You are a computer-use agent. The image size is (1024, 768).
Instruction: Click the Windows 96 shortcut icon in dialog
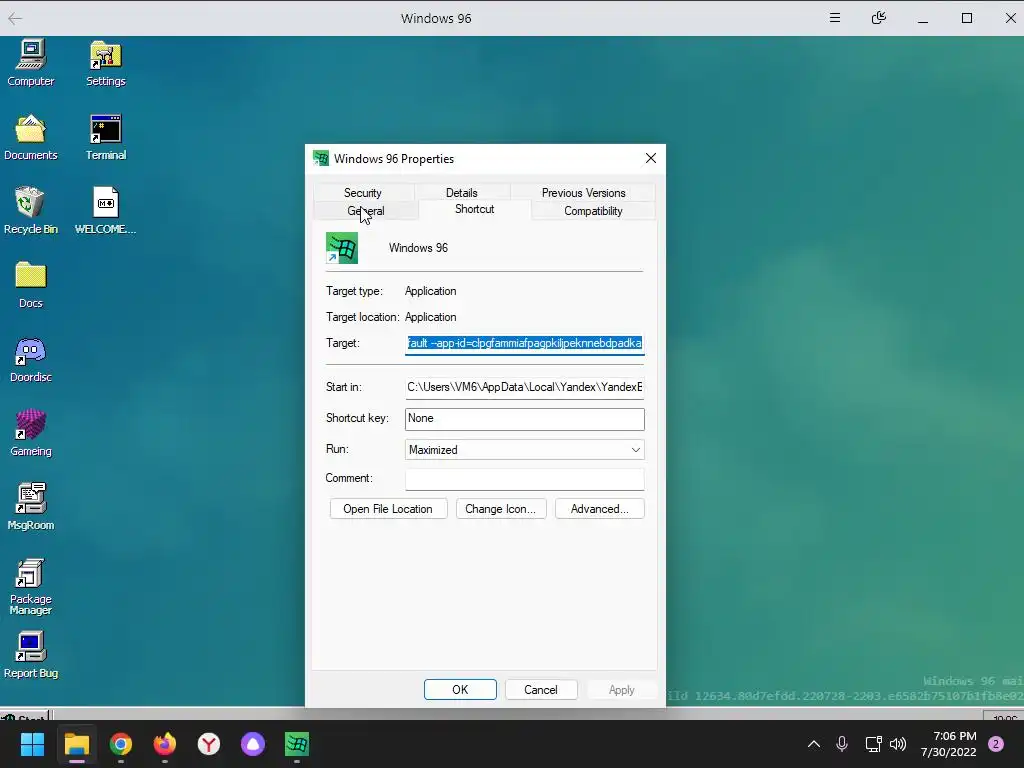click(x=342, y=248)
